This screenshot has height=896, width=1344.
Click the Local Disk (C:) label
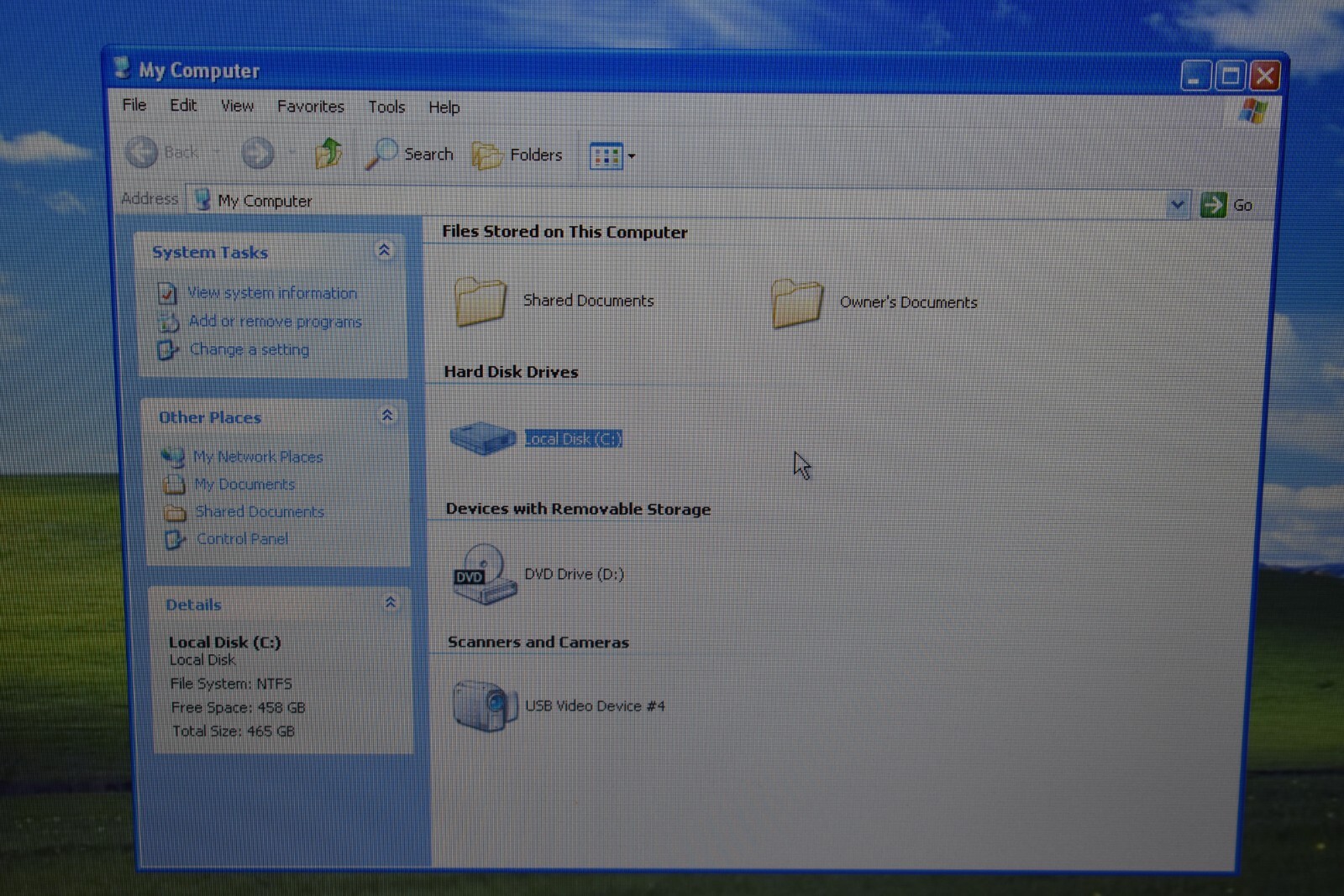[573, 438]
